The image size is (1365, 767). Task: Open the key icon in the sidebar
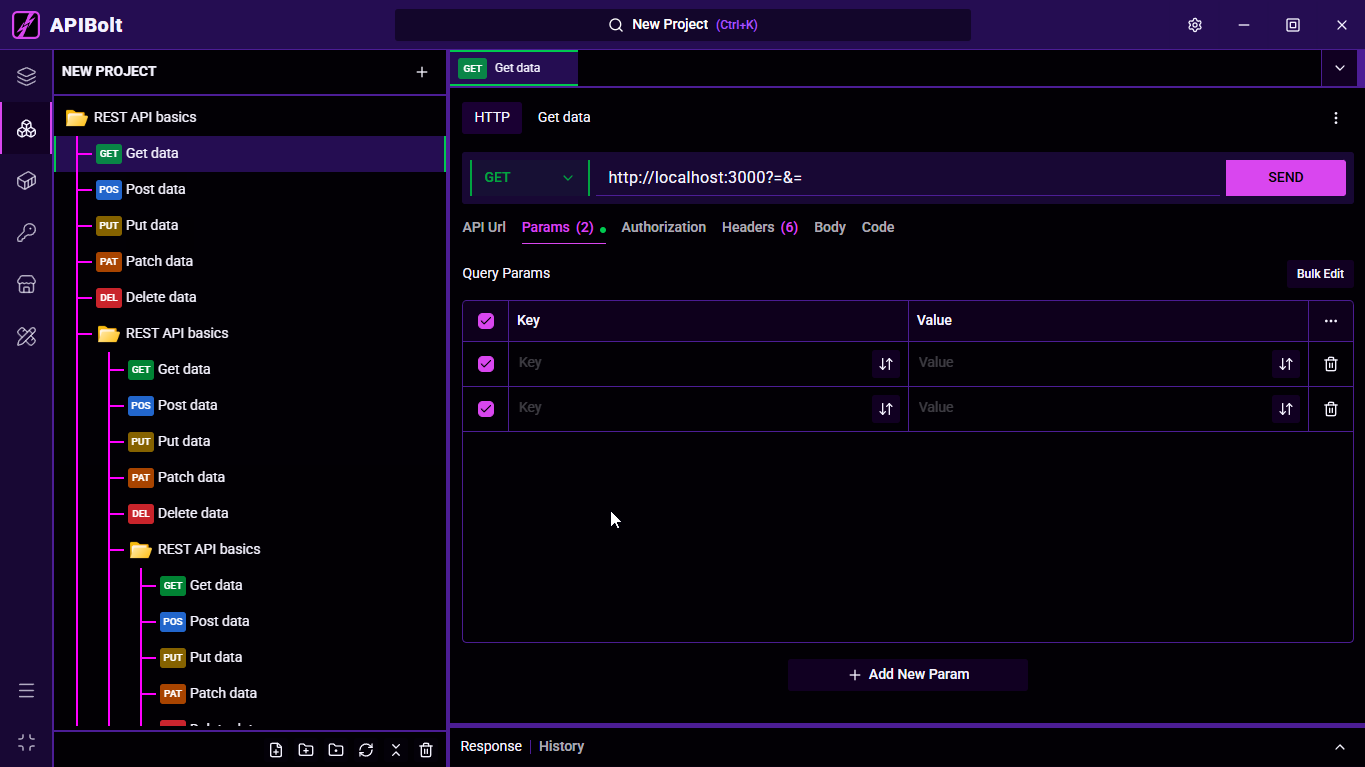(27, 232)
